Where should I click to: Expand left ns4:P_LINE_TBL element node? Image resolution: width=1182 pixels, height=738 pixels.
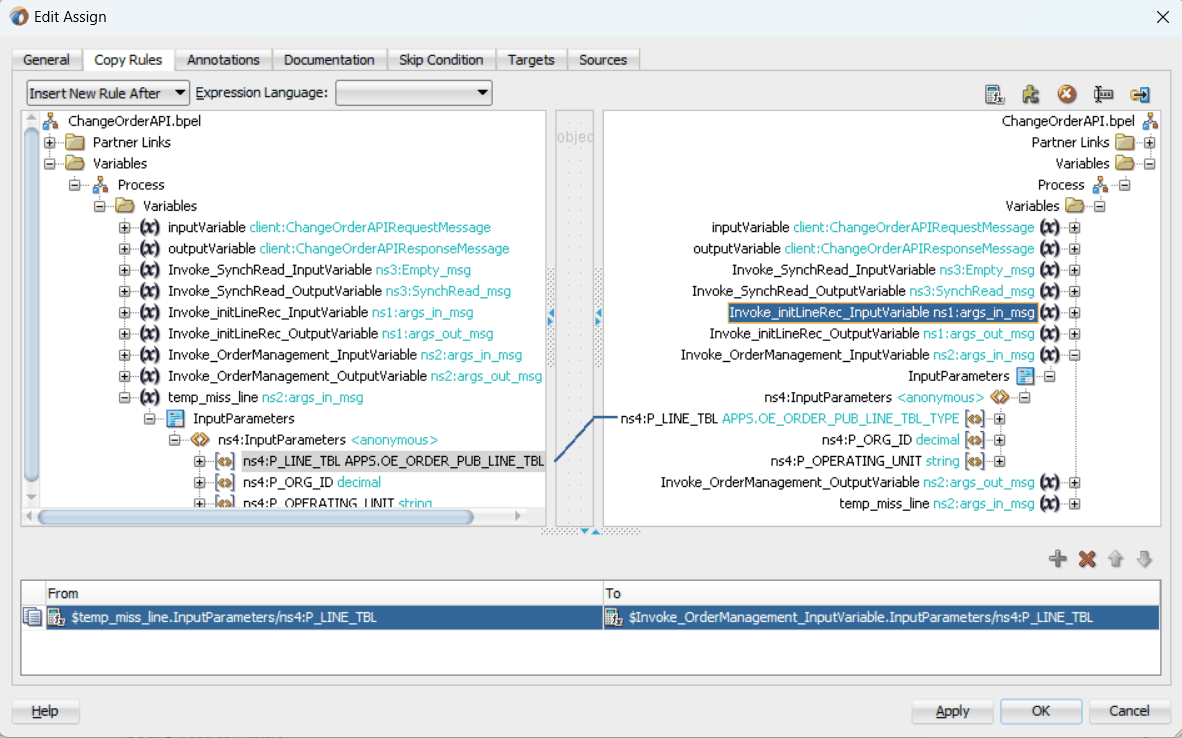pyautogui.click(x=199, y=461)
